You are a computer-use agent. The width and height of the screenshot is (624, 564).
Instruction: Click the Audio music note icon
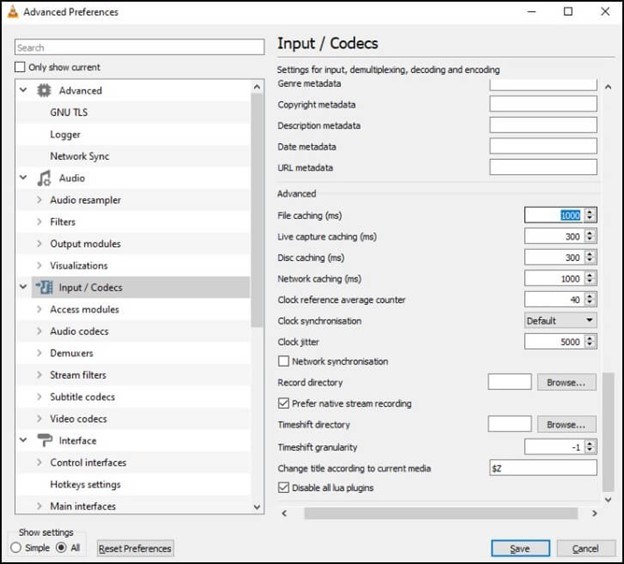coord(44,179)
